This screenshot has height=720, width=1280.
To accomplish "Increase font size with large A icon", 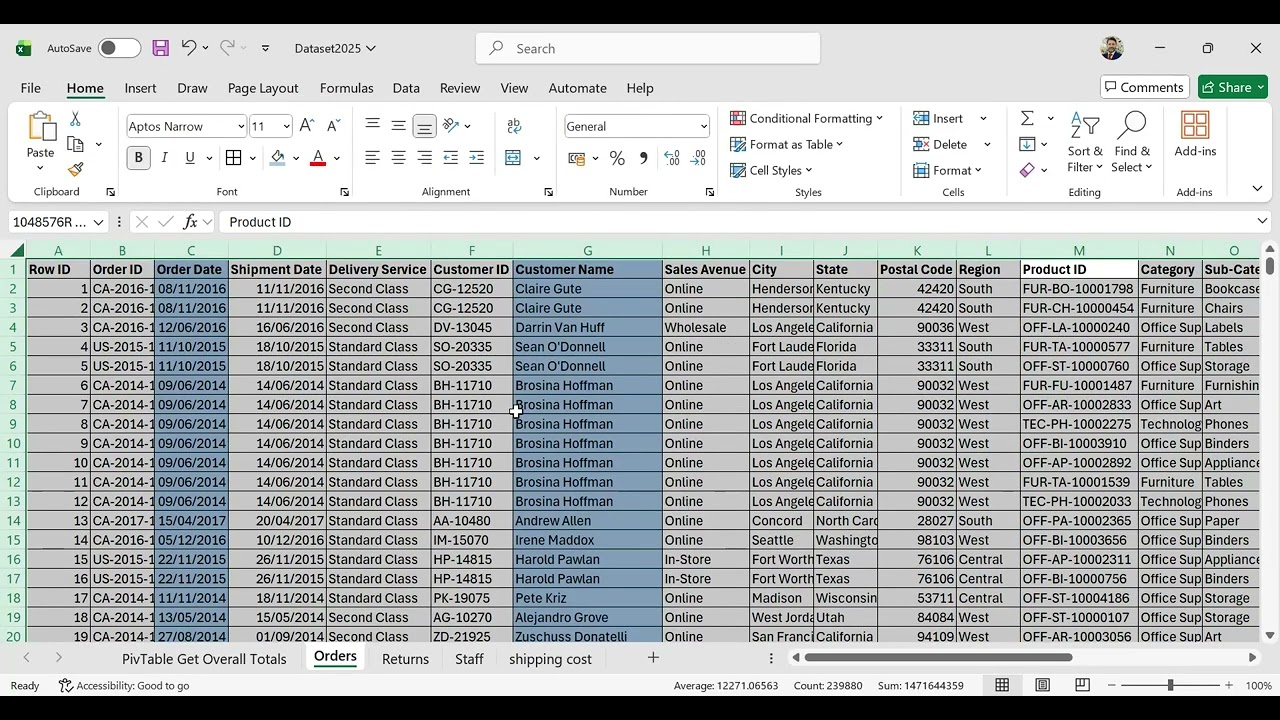I will point(307,126).
